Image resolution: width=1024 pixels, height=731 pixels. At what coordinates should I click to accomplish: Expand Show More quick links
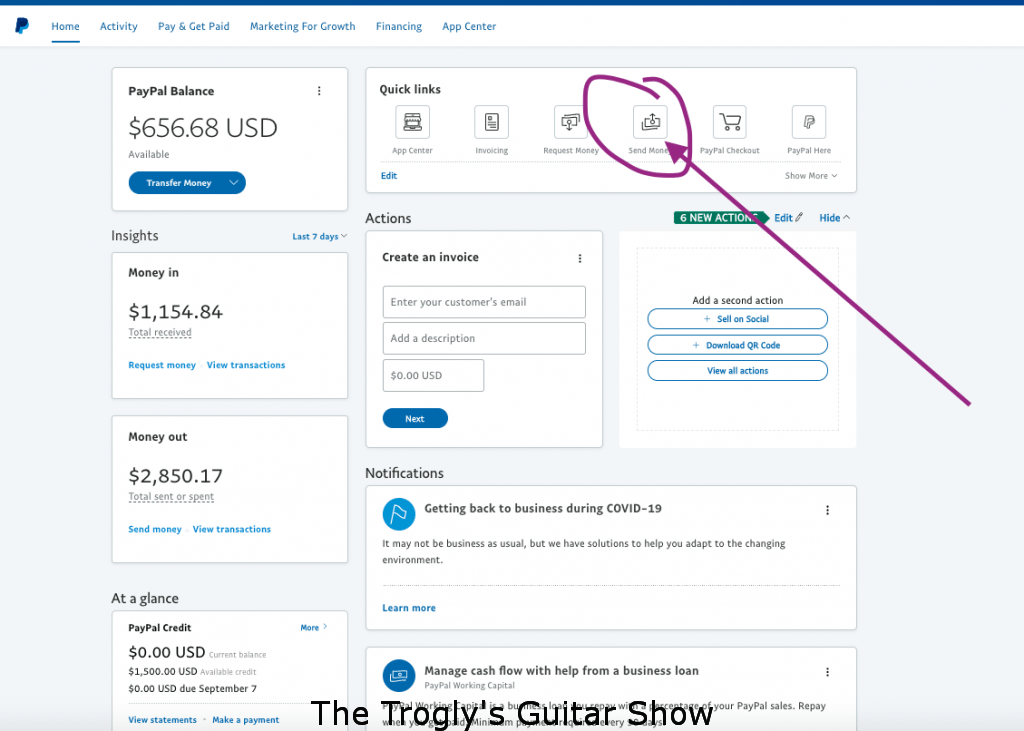coord(810,176)
